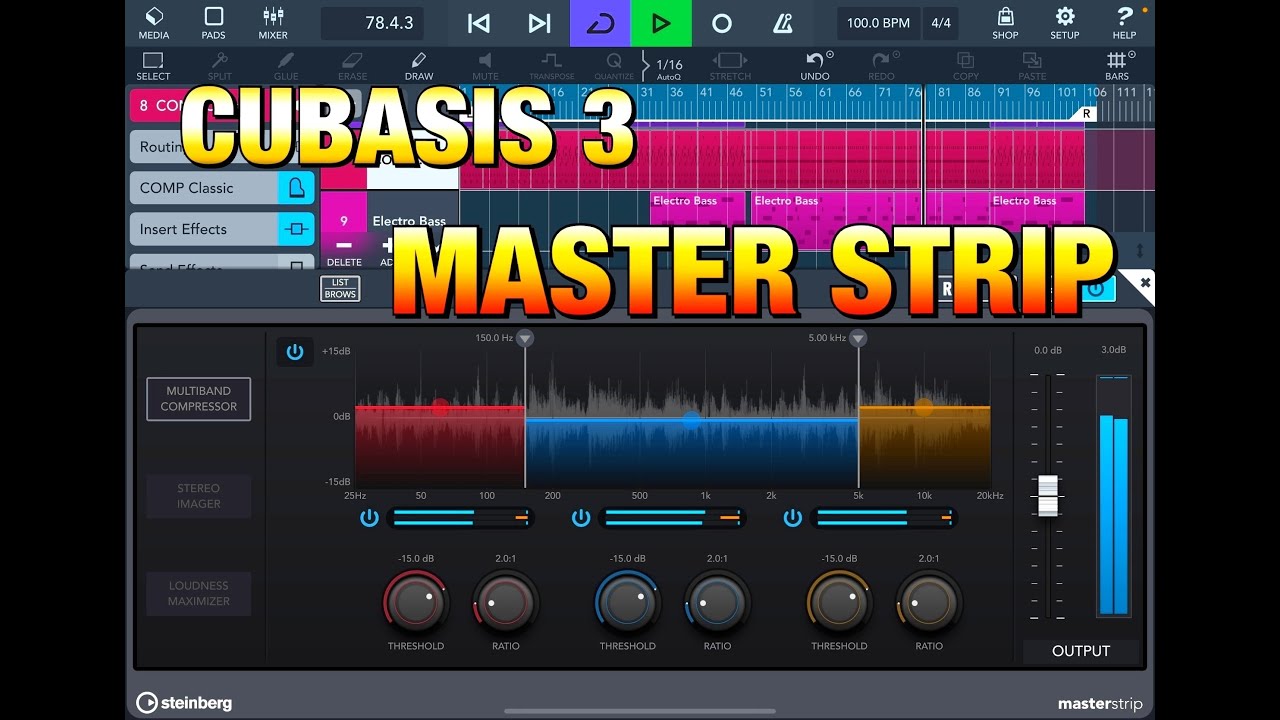Select the MULTIBAND COMPRESSOR module
The height and width of the screenshot is (720, 1280).
click(199, 399)
